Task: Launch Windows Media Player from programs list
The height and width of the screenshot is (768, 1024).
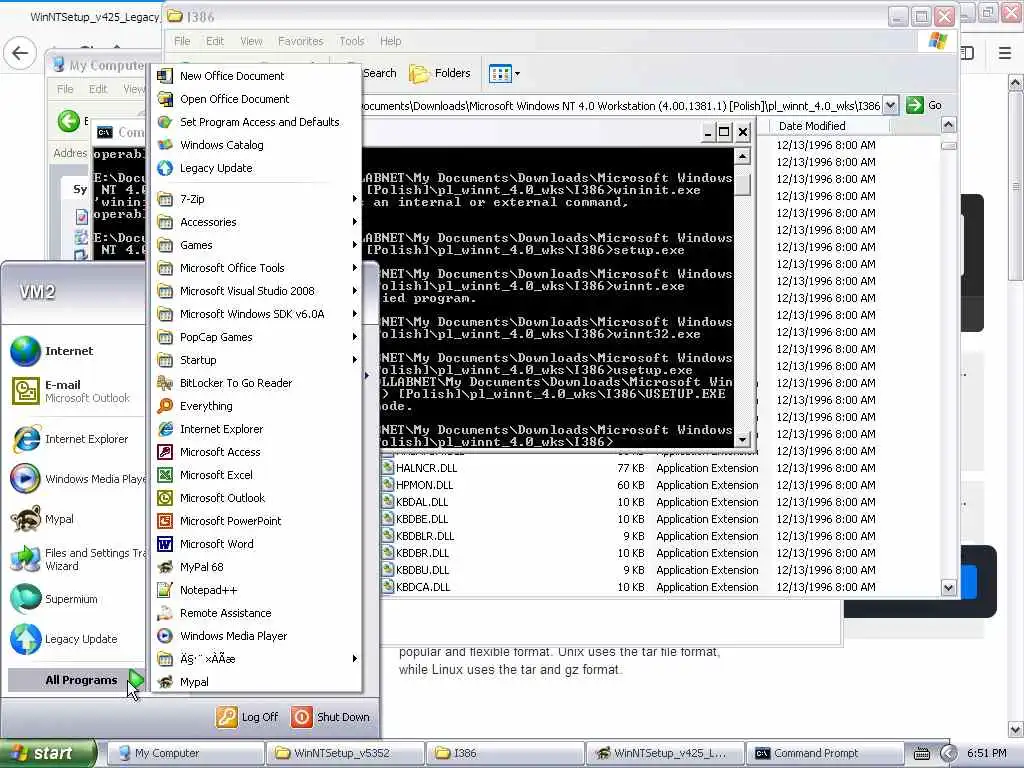Action: pos(257,636)
